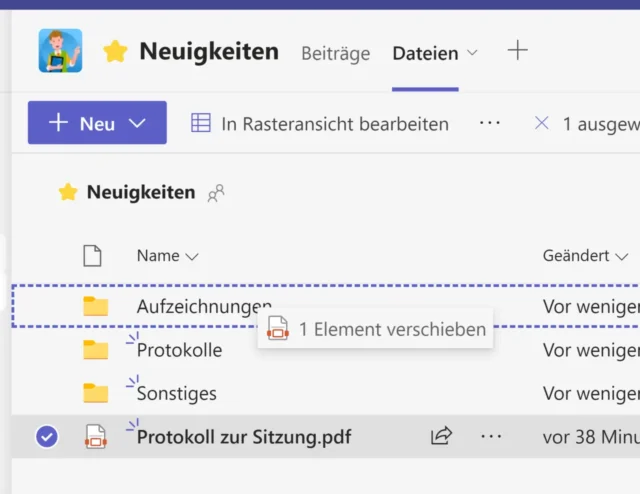Viewport: 640px width, 494px height.
Task: Clear selection with the X icon
Action: (542, 123)
